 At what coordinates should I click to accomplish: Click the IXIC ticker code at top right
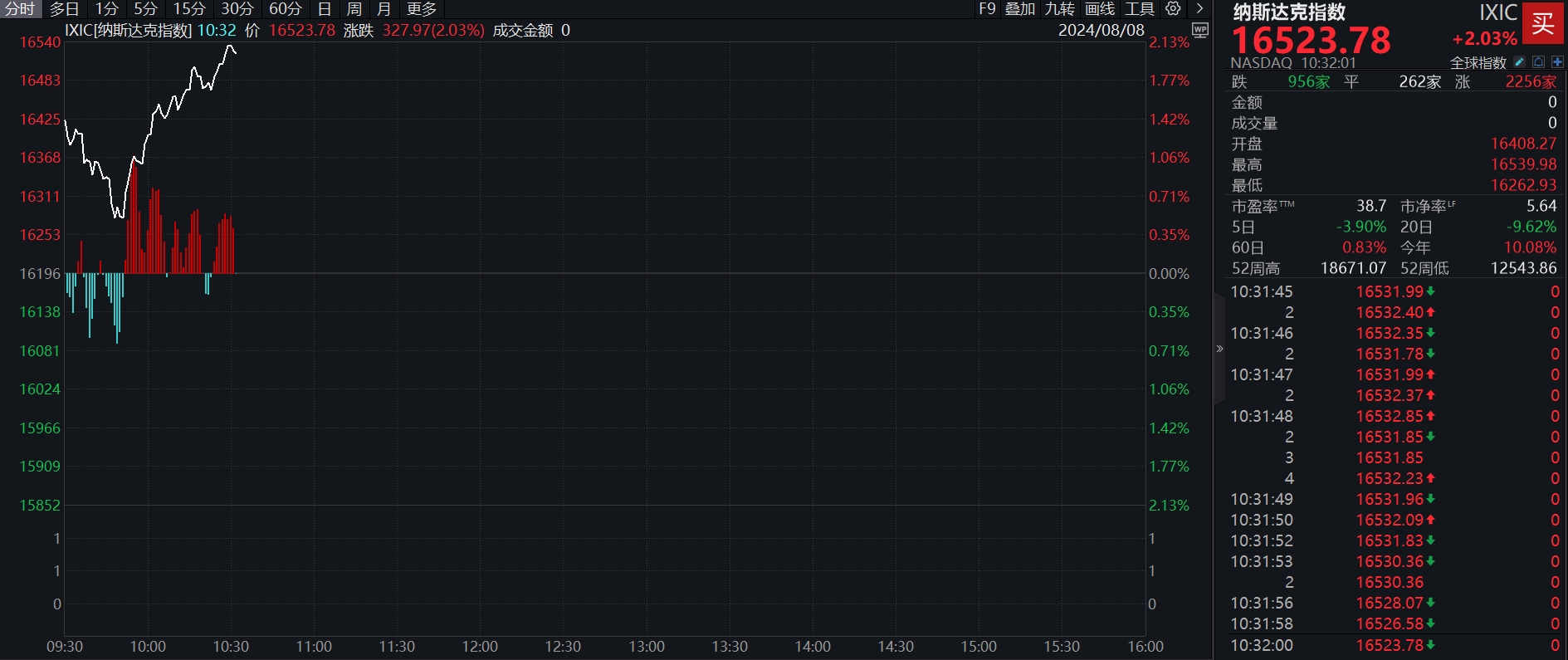point(1498,12)
